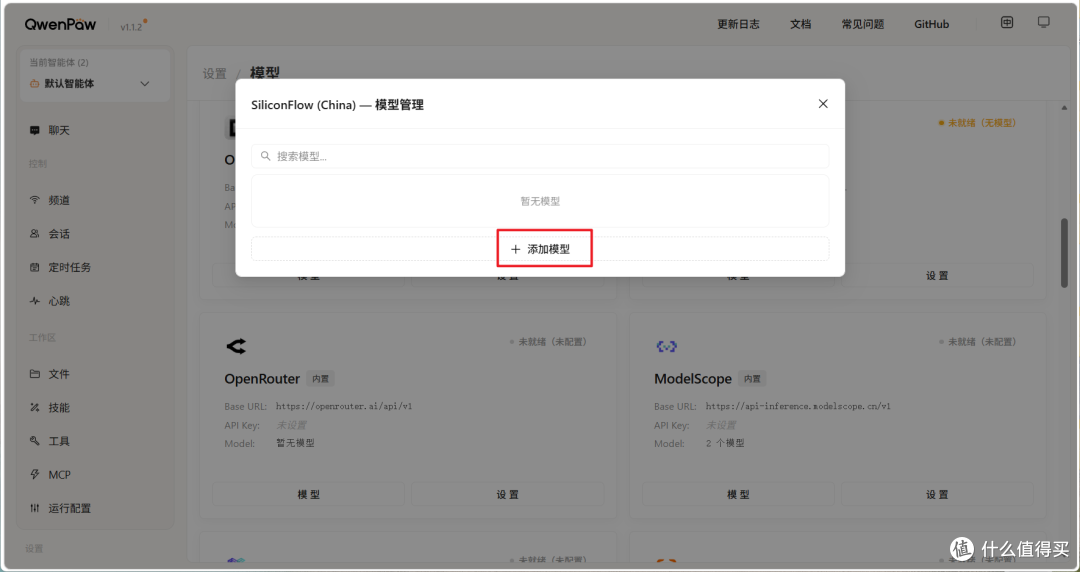
Task: Click the language switch icon in header
Action: point(1007,23)
